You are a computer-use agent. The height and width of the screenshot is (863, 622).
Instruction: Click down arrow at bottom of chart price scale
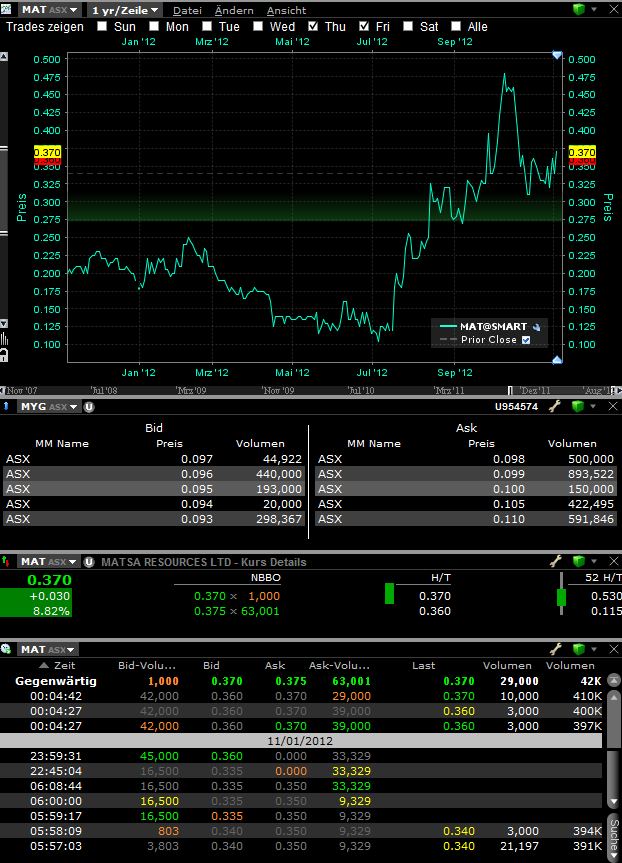coord(4,324)
